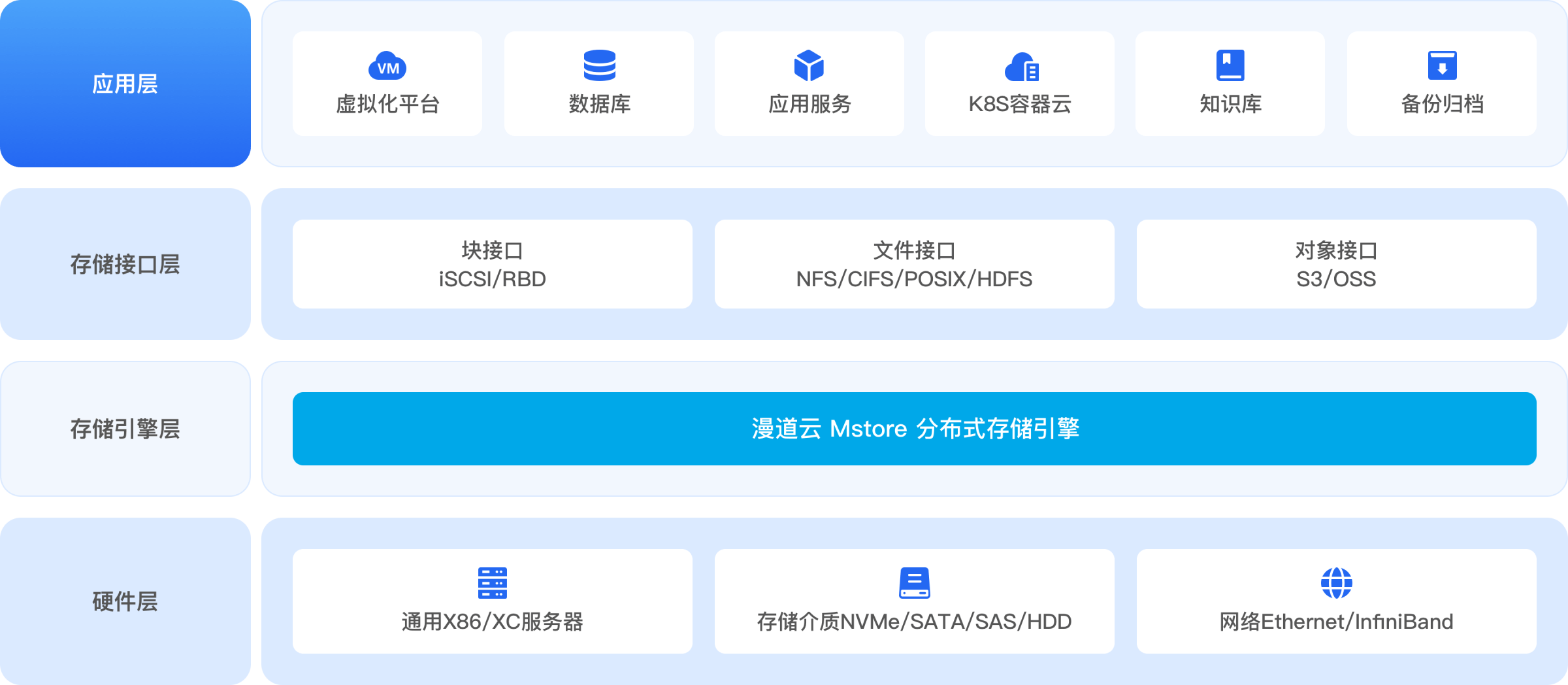The height and width of the screenshot is (685, 1568).
Task: Select the 存储引擎层 layer tab
Action: [x=125, y=429]
